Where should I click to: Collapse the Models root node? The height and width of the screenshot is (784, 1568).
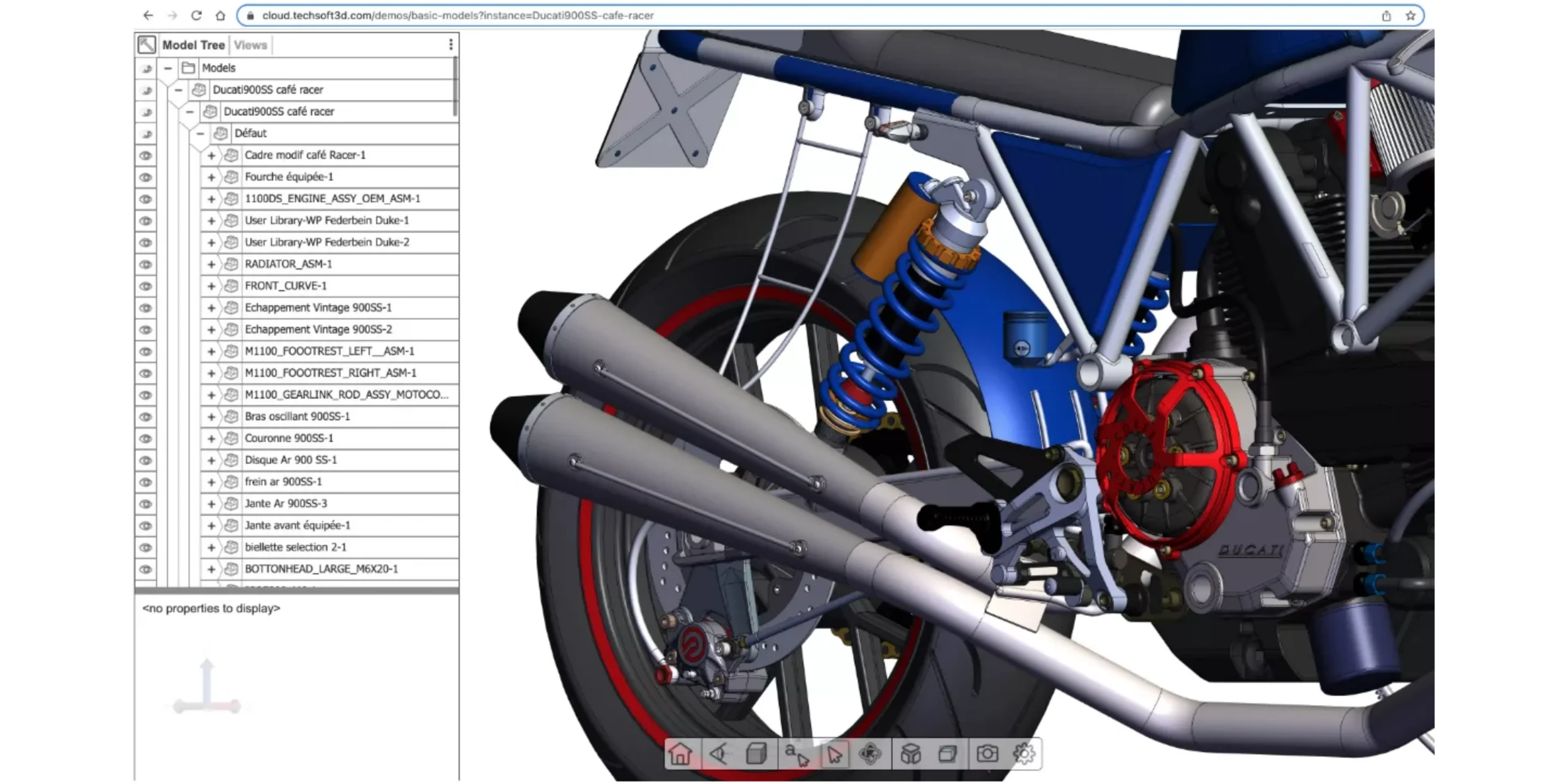167,68
